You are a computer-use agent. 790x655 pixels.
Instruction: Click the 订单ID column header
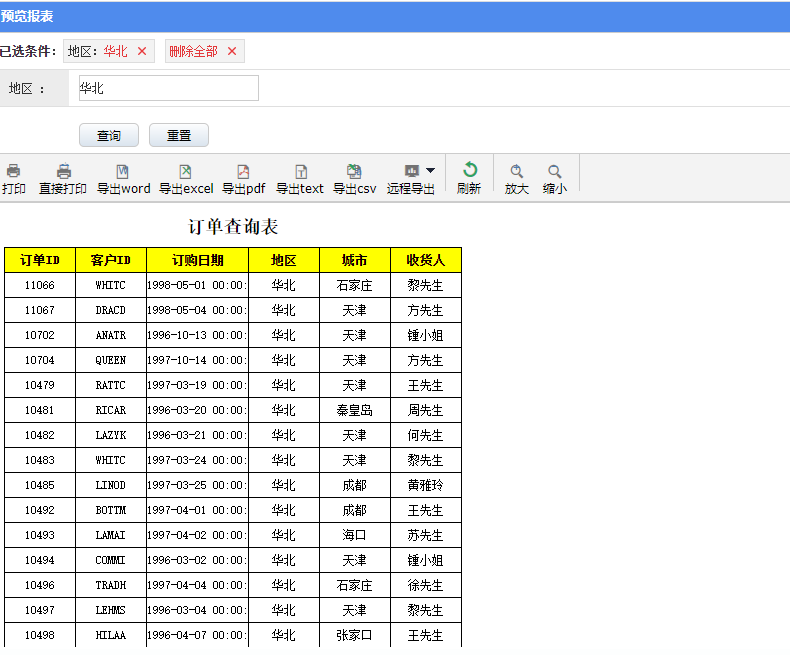click(x=40, y=260)
